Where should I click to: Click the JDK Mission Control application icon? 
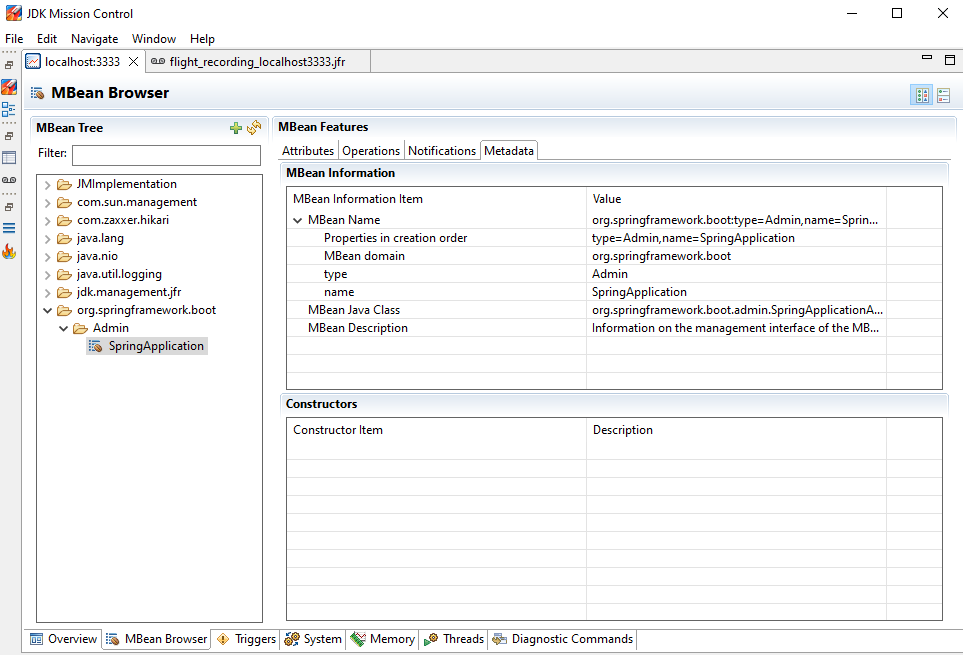tap(14, 14)
